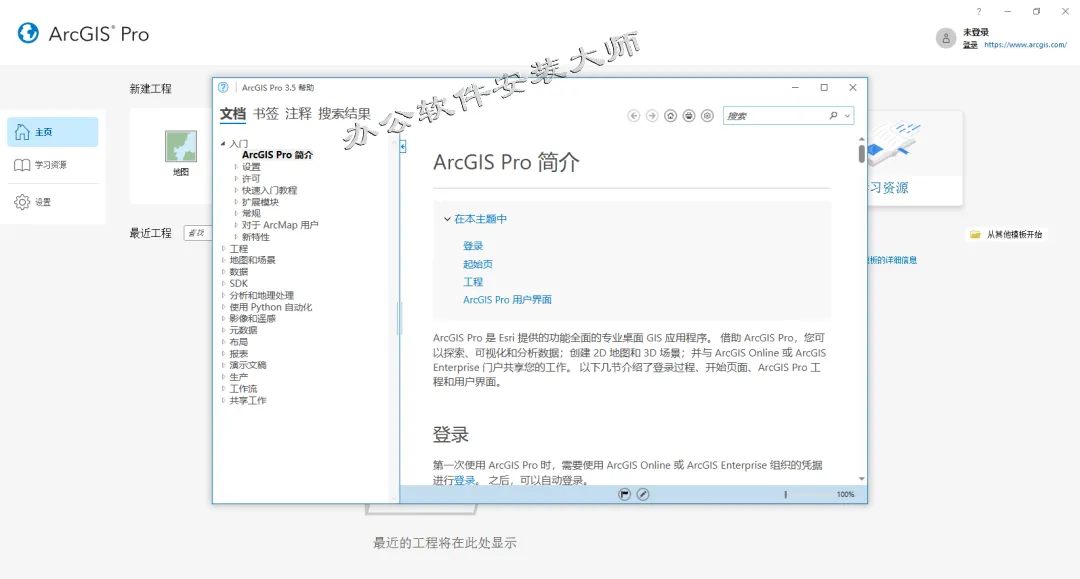
Task: Open https://www.arcgis.com/ portal link
Action: 1025,45
